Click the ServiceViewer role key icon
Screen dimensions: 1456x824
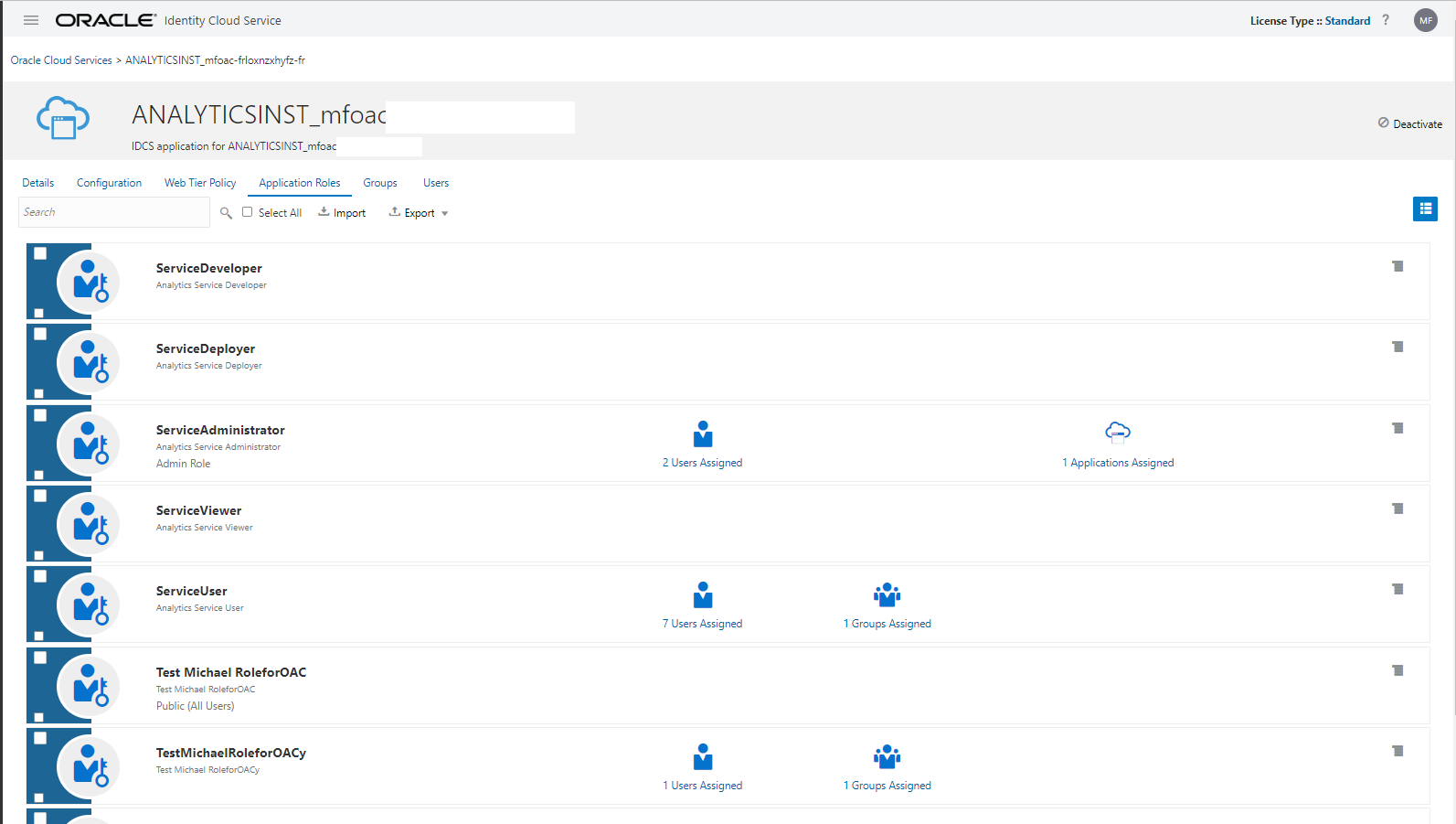(89, 523)
